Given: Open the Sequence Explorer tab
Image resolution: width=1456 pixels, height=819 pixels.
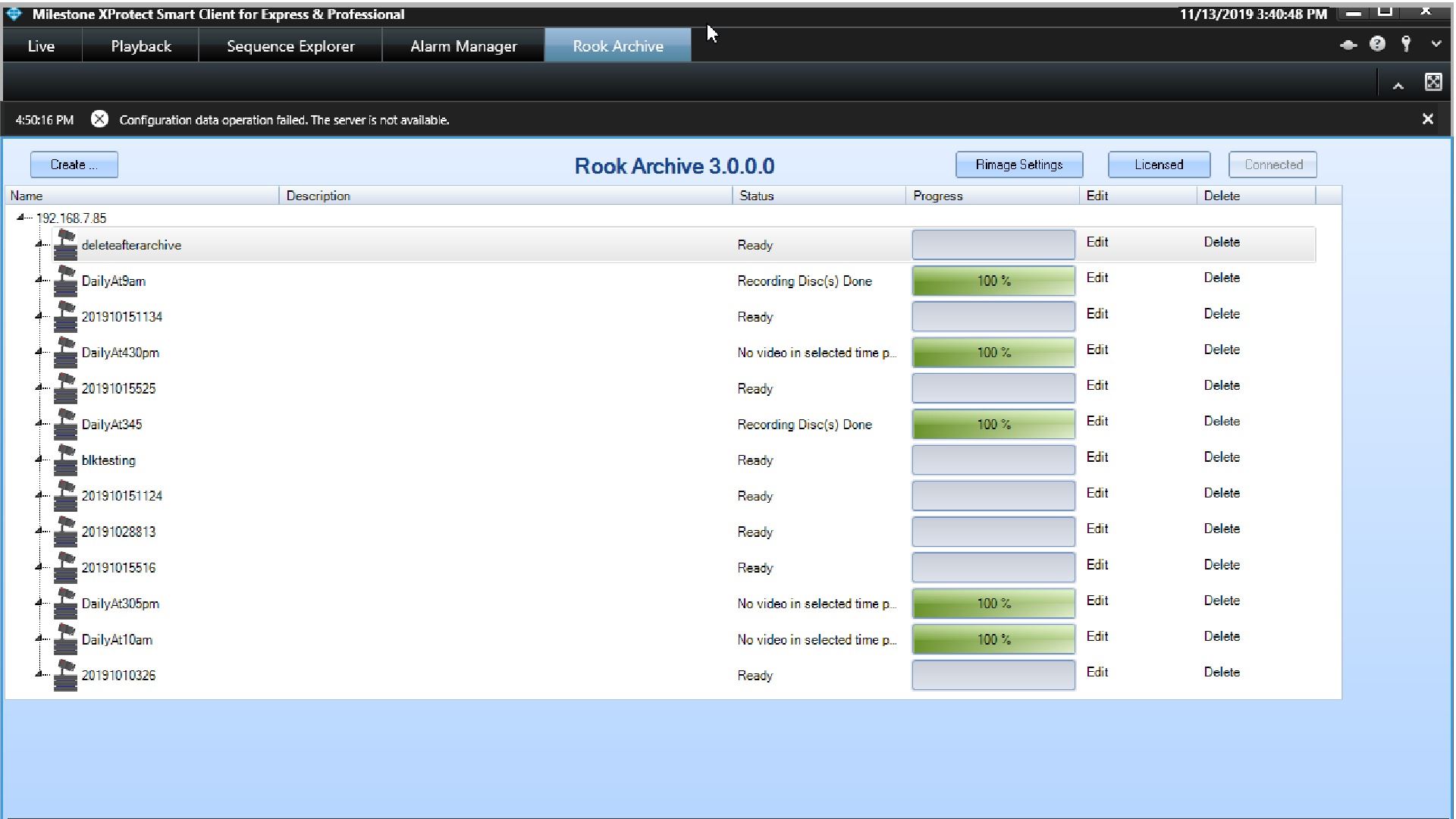Looking at the screenshot, I should (x=290, y=46).
